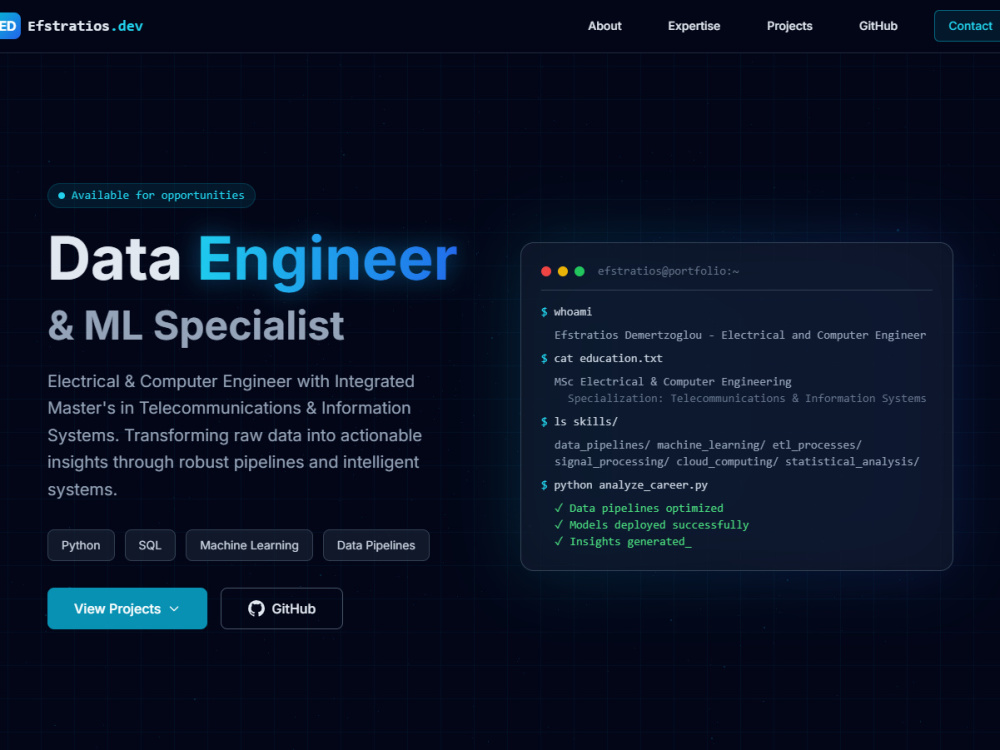Image resolution: width=1000 pixels, height=750 pixels.
Task: Click the Contact button in header
Action: [x=967, y=26]
